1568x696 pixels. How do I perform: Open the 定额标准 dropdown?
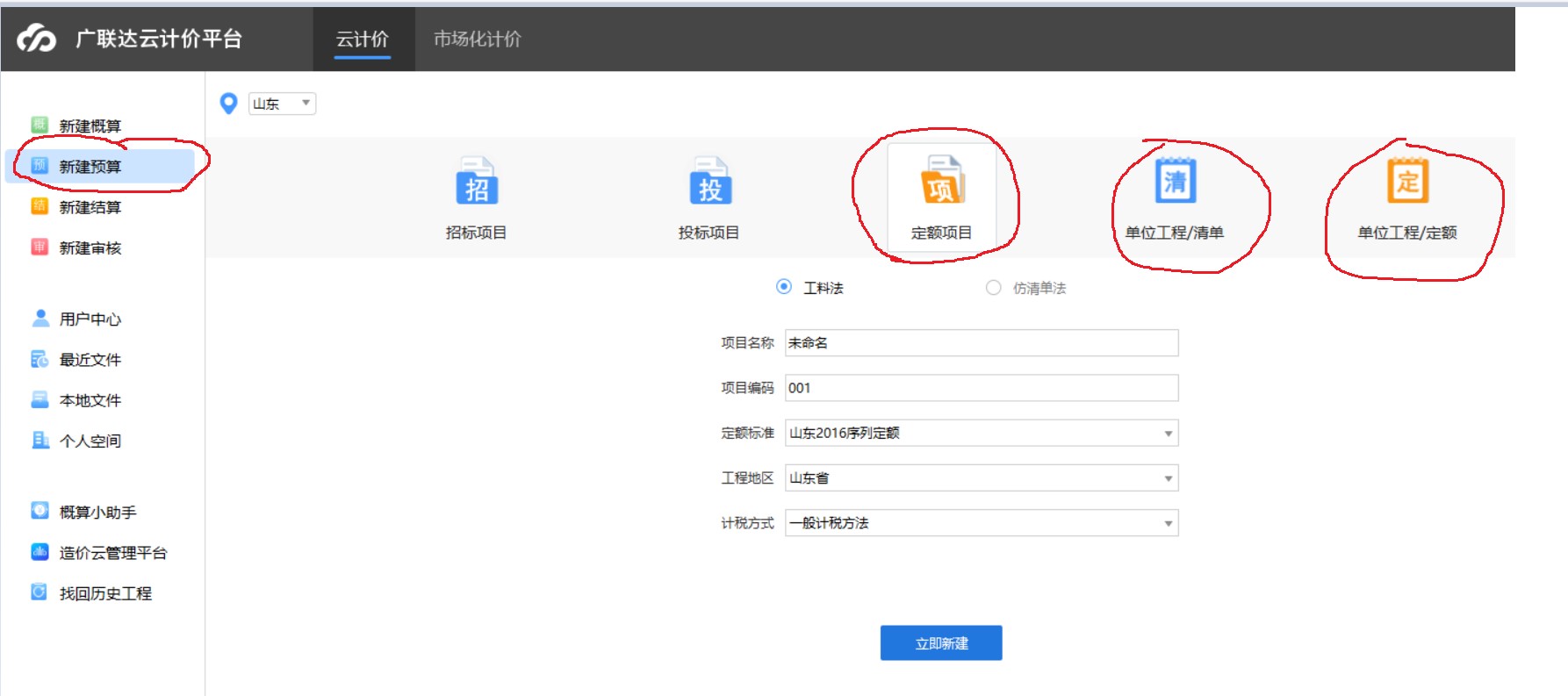pyautogui.click(x=982, y=433)
